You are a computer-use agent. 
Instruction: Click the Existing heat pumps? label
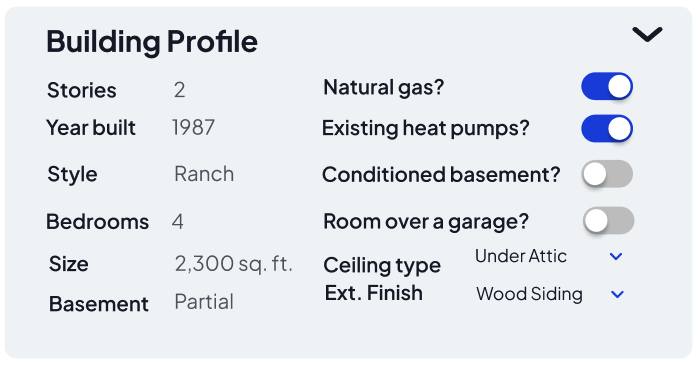[426, 128]
